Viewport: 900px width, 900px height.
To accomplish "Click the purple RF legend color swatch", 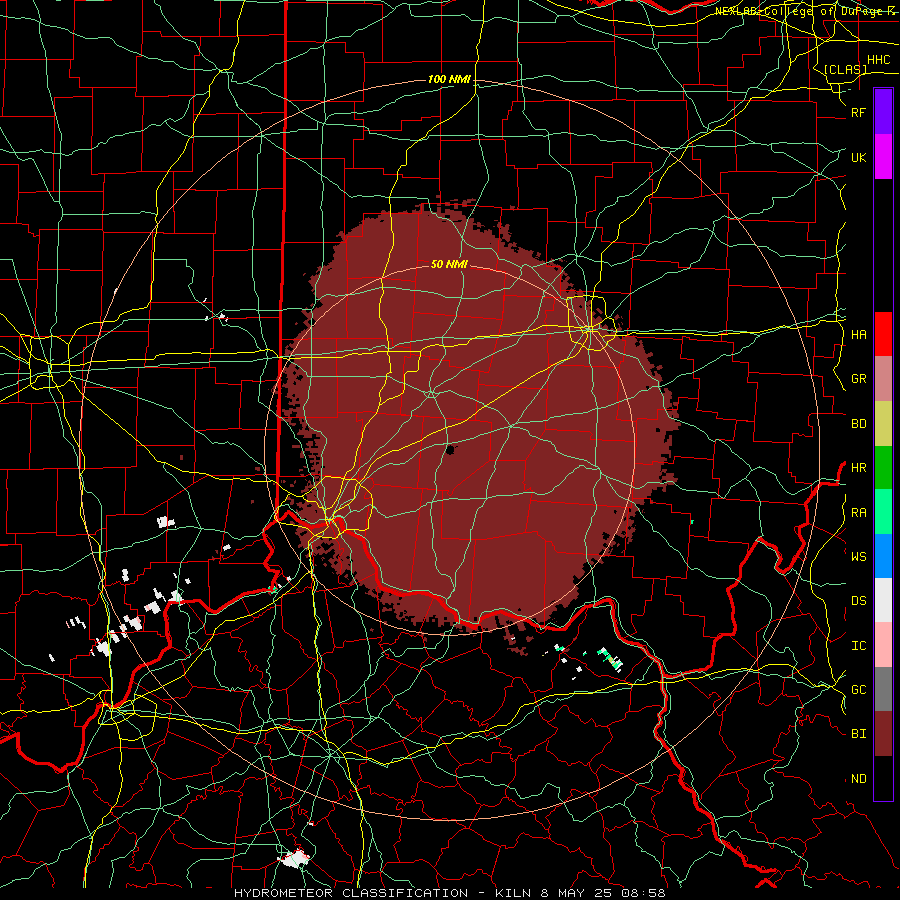I will coord(883,112).
